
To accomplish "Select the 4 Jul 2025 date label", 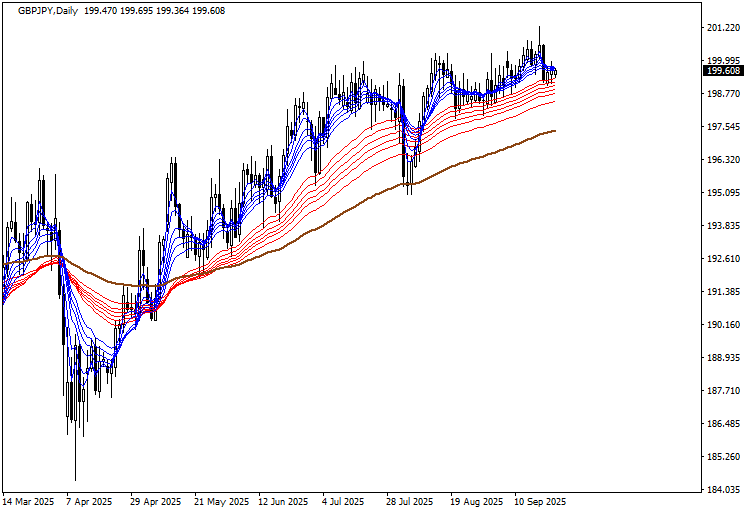I will click(x=345, y=501).
